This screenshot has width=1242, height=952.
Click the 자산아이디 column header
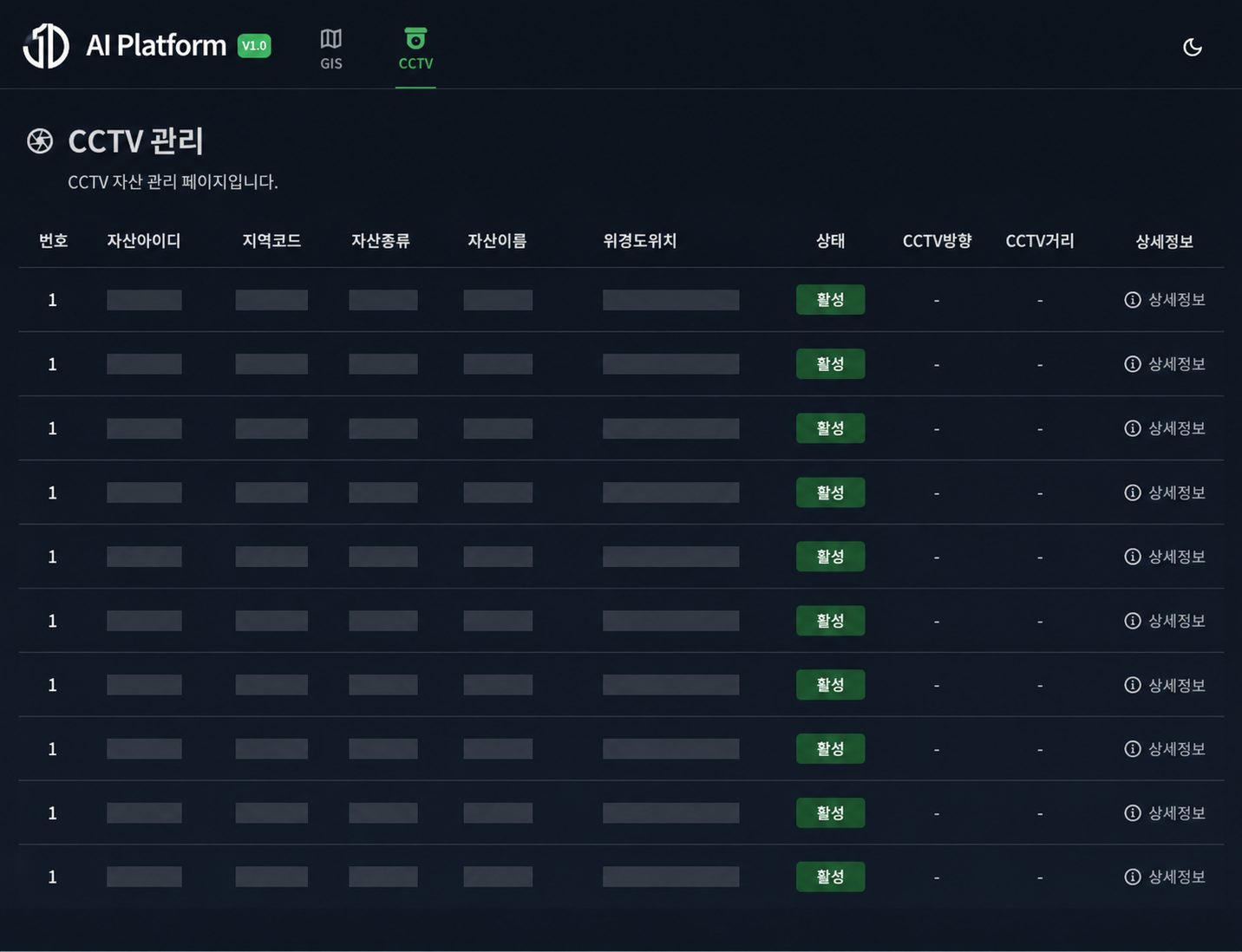tap(144, 241)
